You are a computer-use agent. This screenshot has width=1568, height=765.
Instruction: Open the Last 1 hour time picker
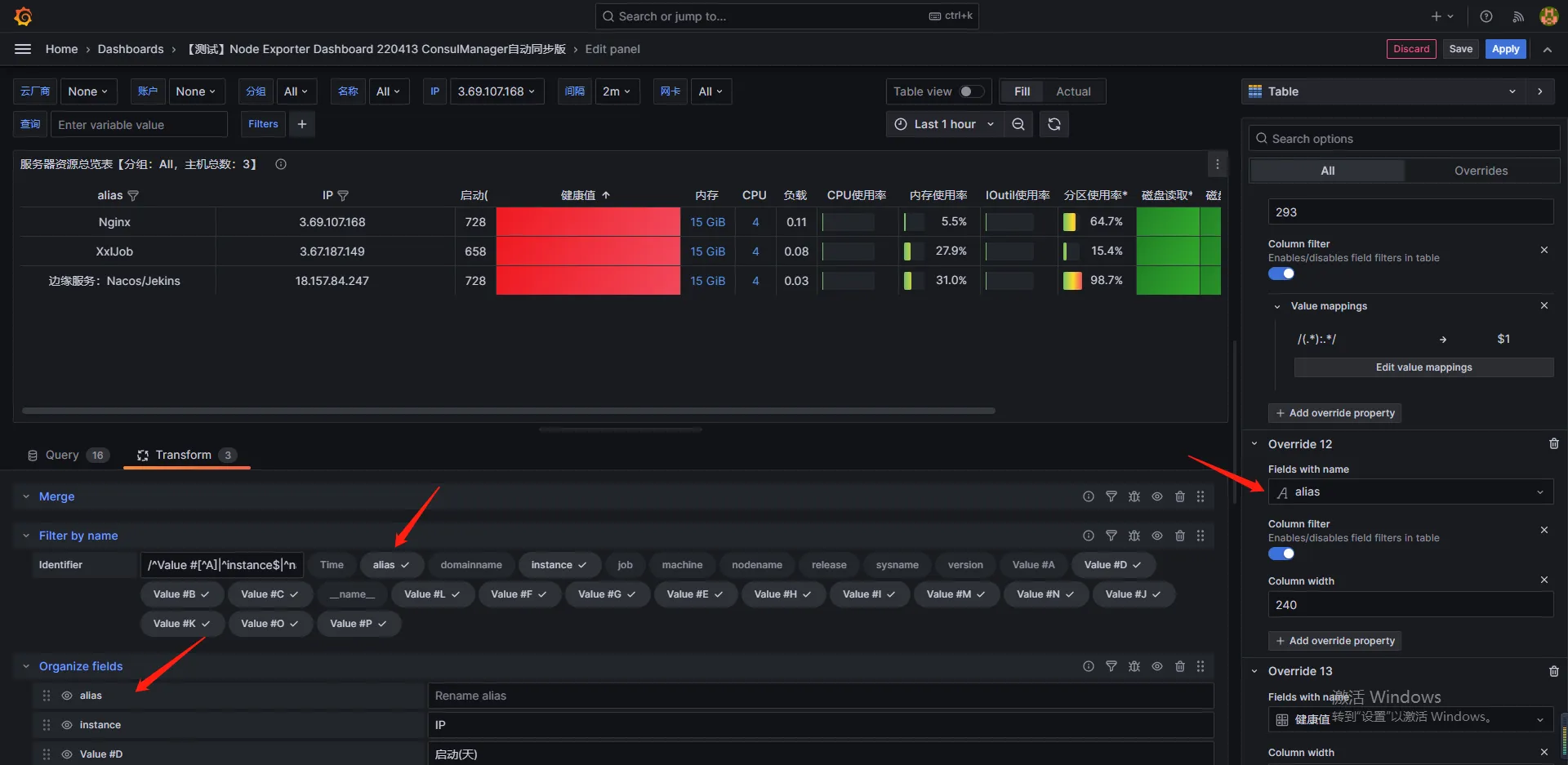[945, 124]
